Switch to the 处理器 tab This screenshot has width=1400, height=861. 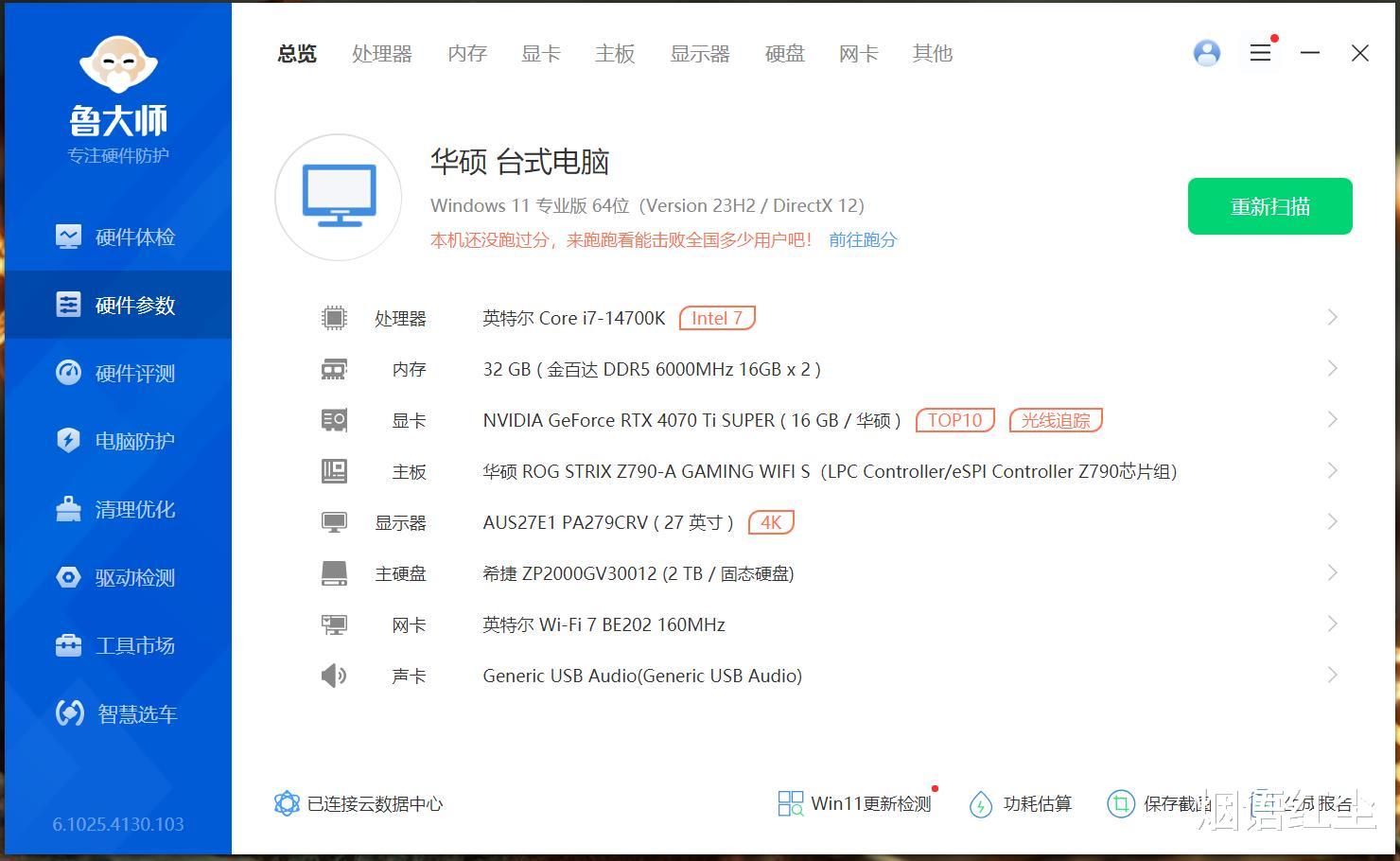(382, 54)
